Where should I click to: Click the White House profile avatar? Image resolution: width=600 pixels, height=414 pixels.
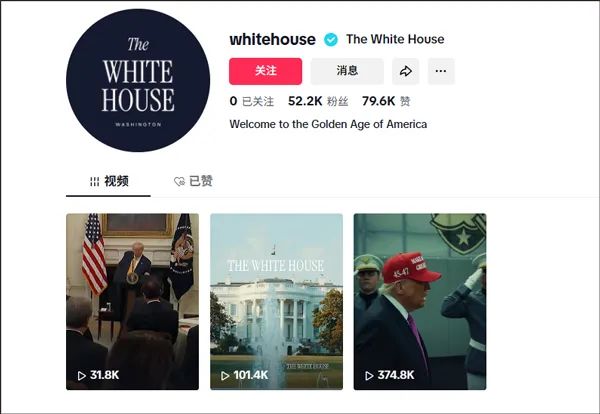click(x=138, y=80)
